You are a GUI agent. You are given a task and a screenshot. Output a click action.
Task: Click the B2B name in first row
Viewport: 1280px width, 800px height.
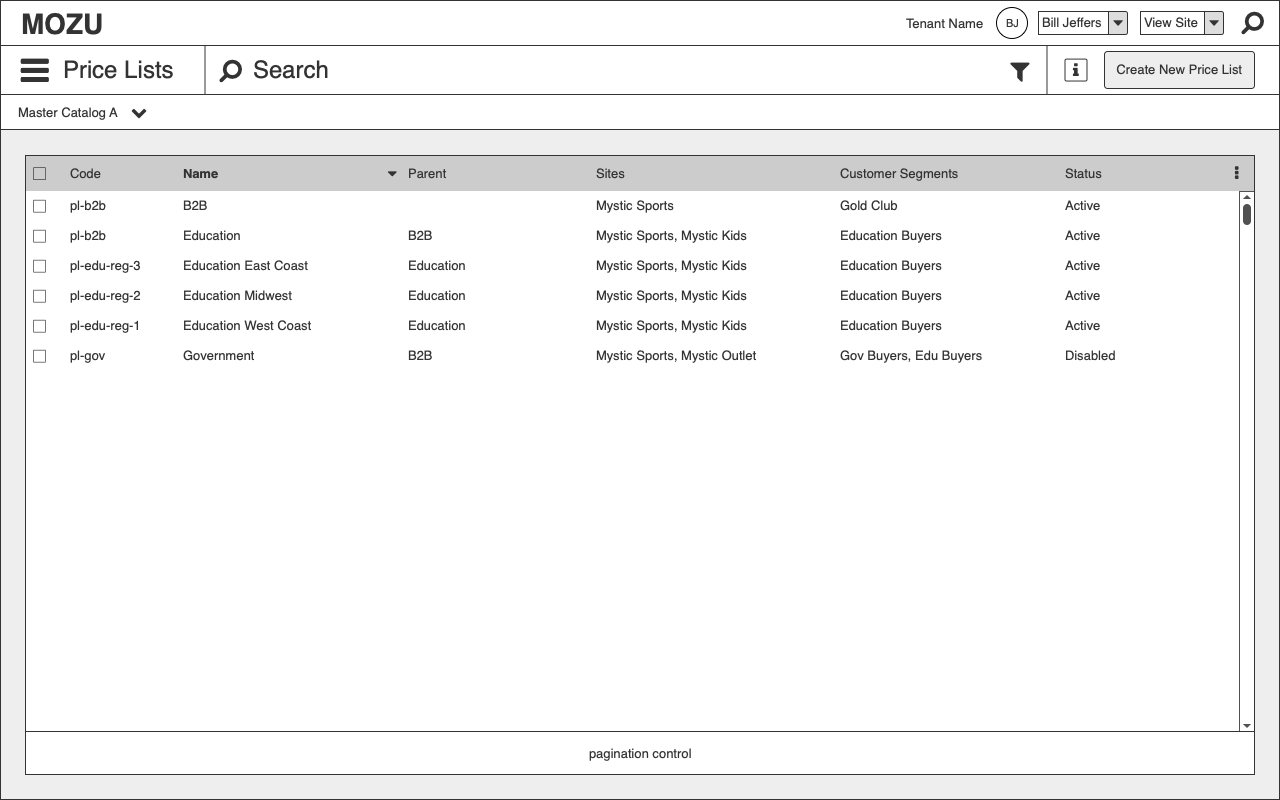pos(195,206)
